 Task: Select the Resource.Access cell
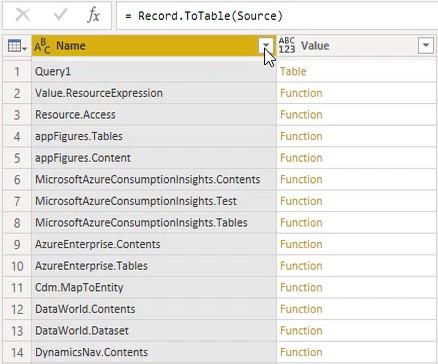(x=154, y=115)
